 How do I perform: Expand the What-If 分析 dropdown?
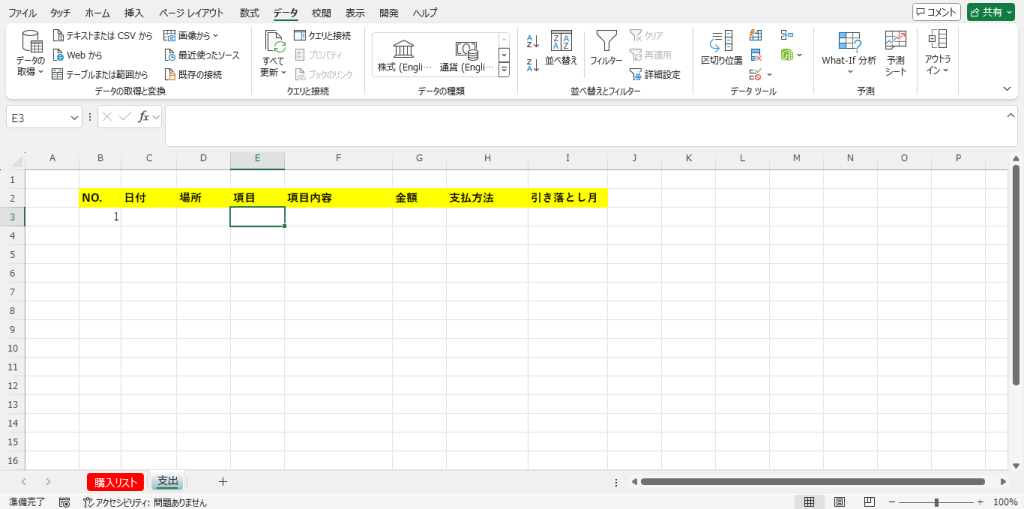click(x=849, y=72)
